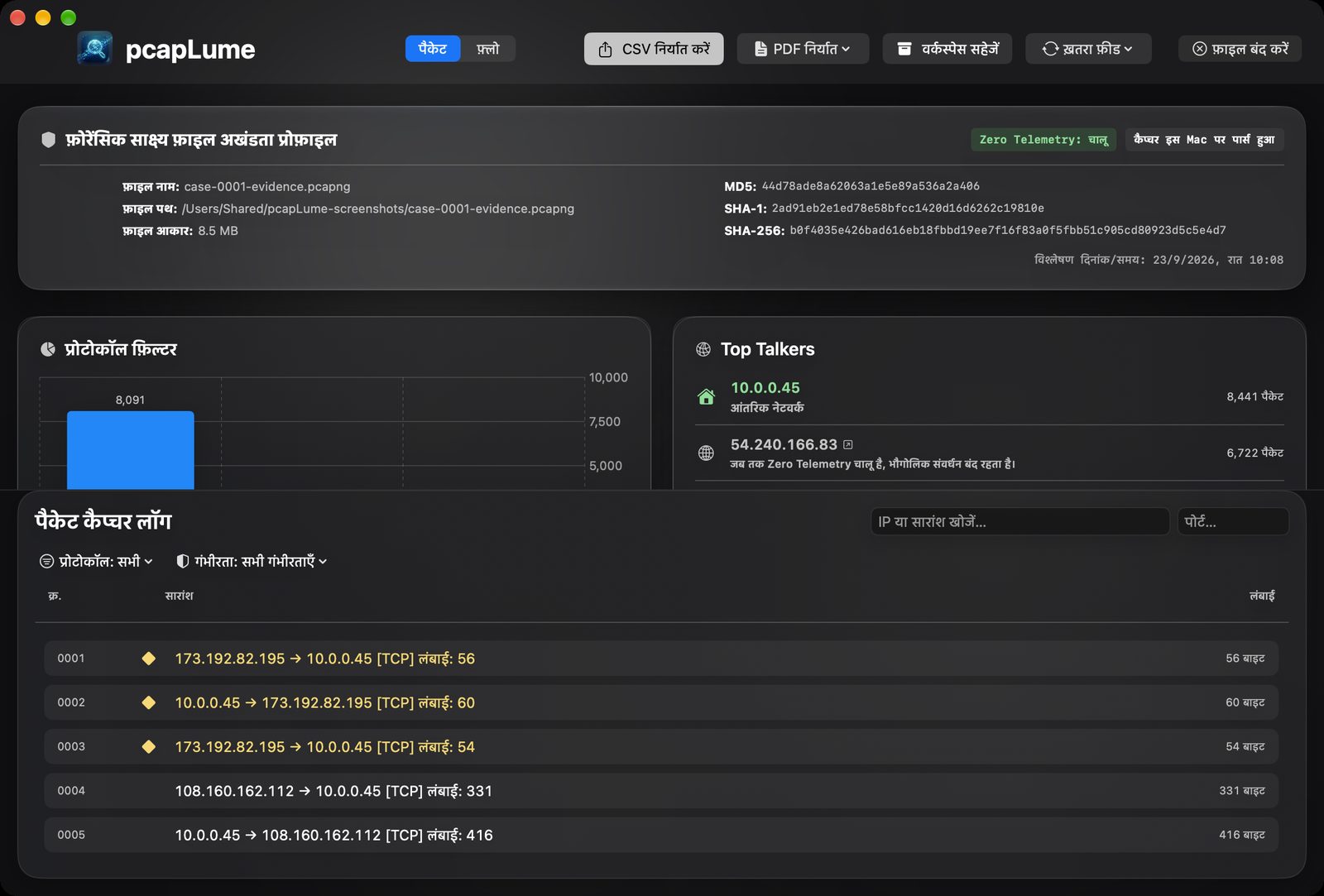
Task: Click the pie chart icon next to प्रोटोकॉल फ़िल्टर
Action: coord(48,349)
